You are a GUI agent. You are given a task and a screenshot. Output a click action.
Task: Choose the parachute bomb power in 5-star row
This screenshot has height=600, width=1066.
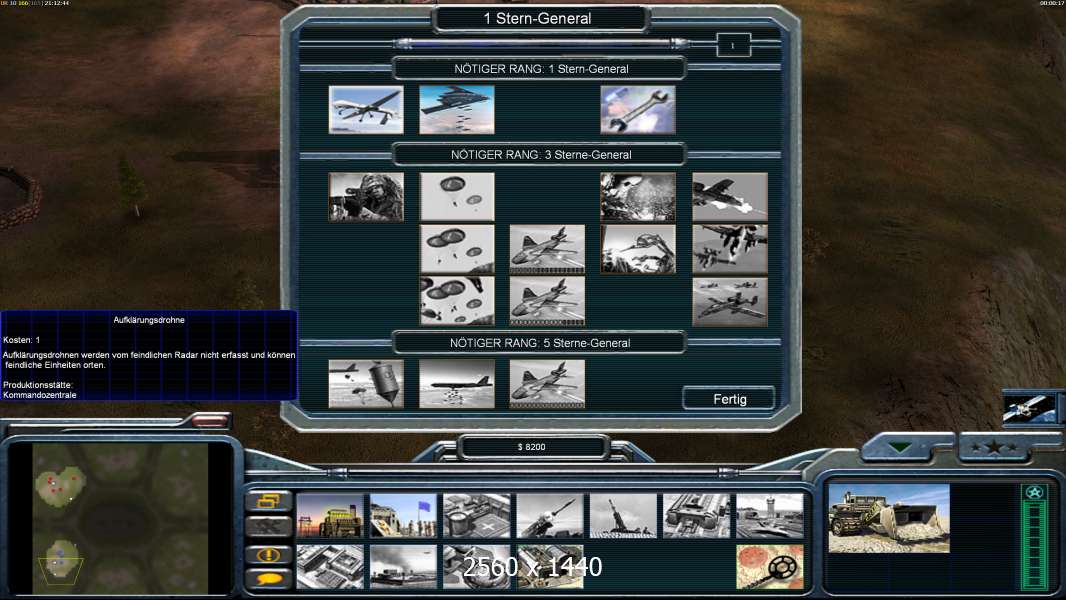(366, 384)
